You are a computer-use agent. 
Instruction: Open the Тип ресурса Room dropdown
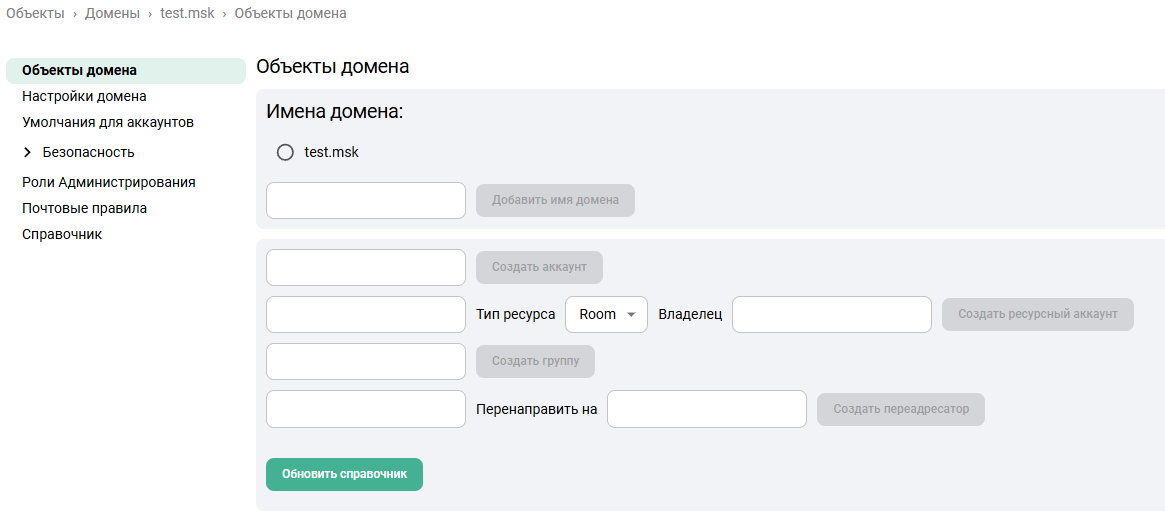[606, 314]
